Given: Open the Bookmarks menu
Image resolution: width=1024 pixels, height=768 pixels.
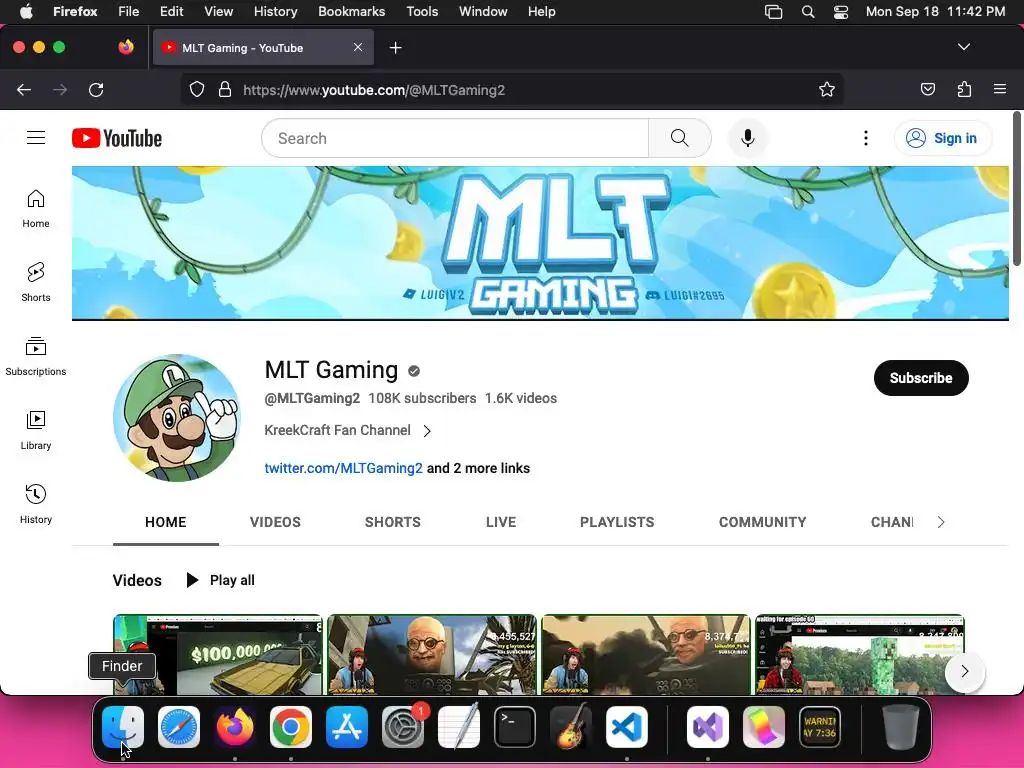Looking at the screenshot, I should coord(351,12).
